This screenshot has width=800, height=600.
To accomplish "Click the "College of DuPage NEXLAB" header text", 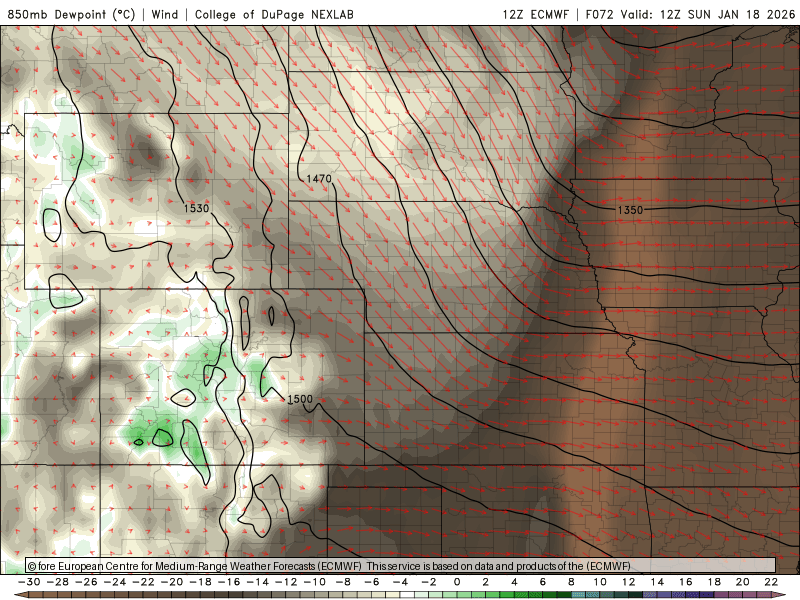I will tap(274, 14).
